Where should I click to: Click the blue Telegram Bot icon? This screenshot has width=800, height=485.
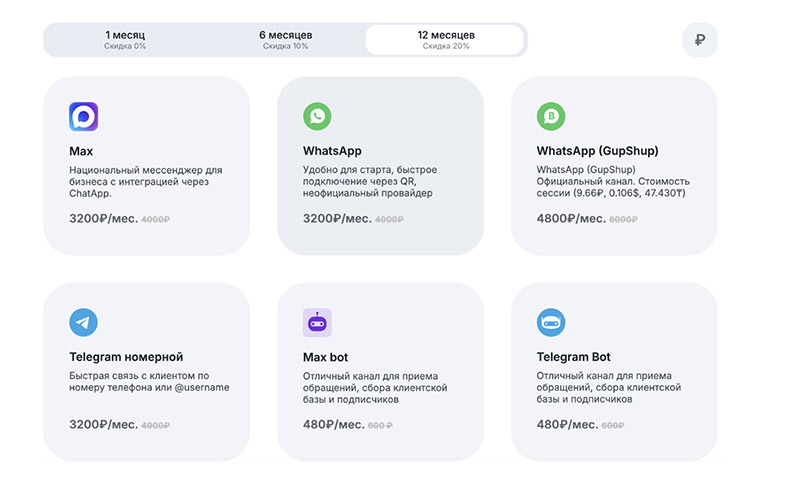pos(551,322)
